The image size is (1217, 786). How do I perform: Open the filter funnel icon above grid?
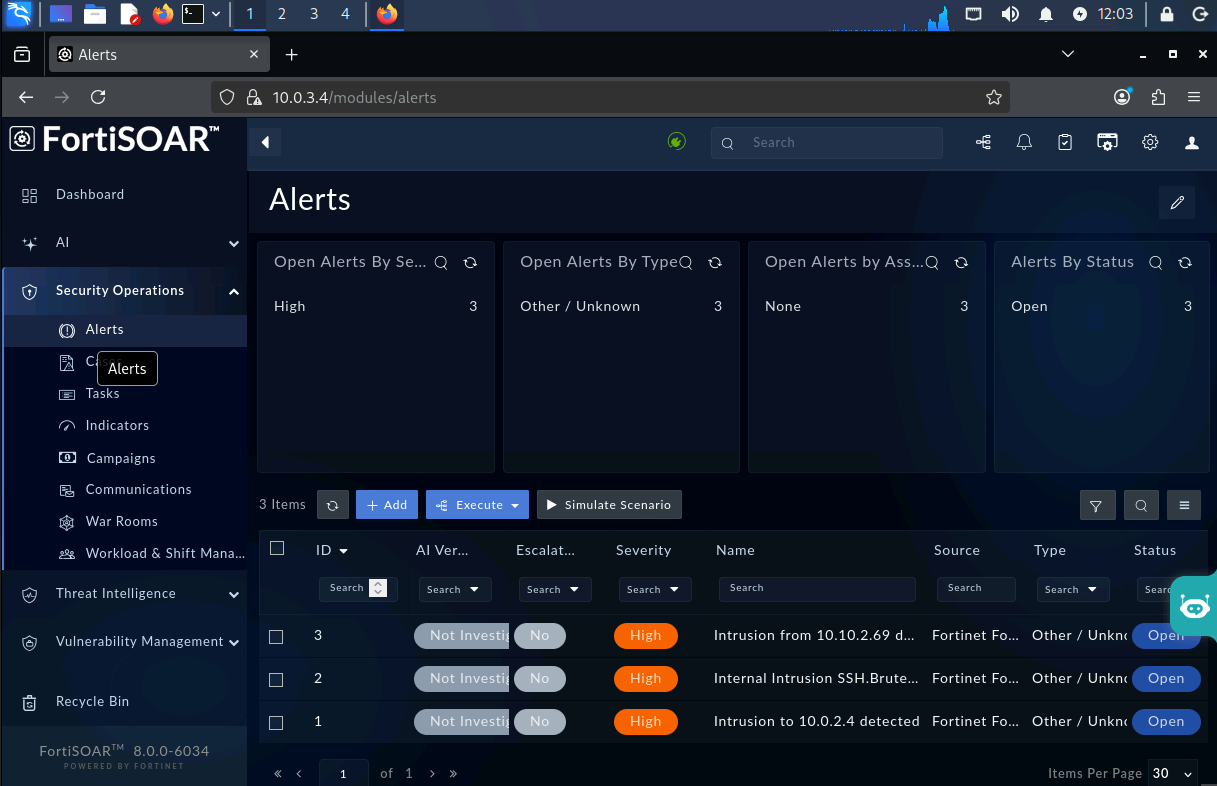coord(1097,505)
